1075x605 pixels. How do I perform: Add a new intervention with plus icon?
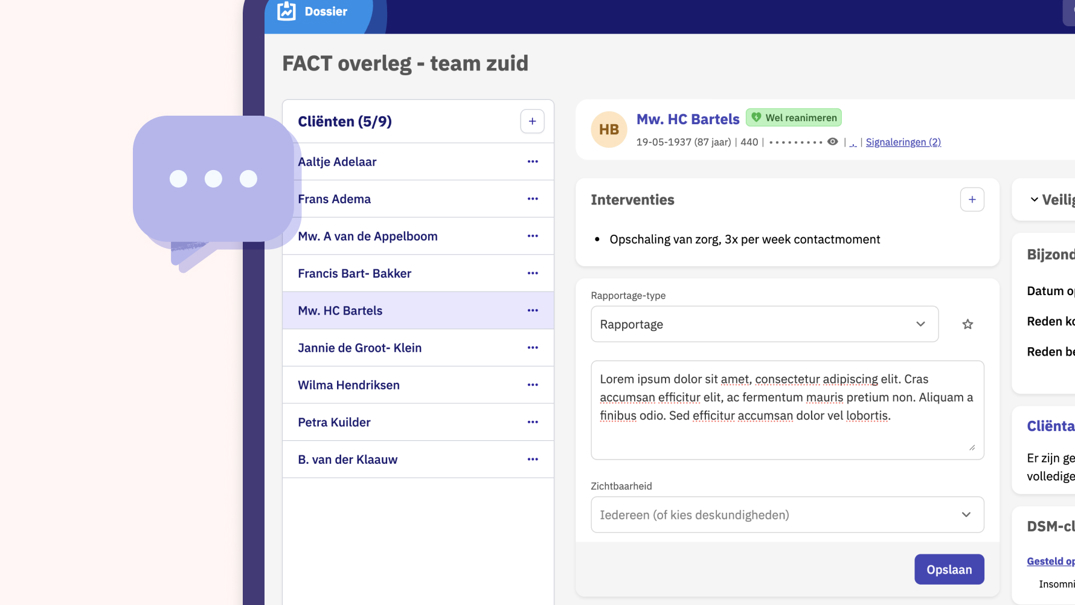971,200
